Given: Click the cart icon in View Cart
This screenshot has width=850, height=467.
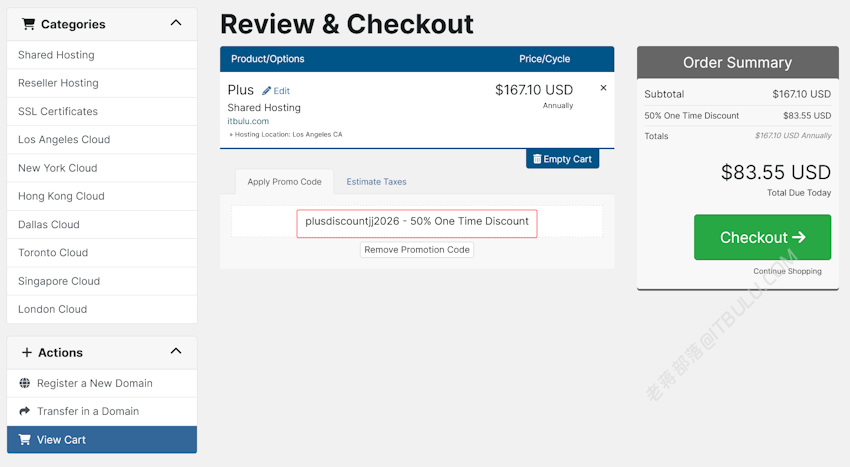Looking at the screenshot, I should [x=25, y=439].
